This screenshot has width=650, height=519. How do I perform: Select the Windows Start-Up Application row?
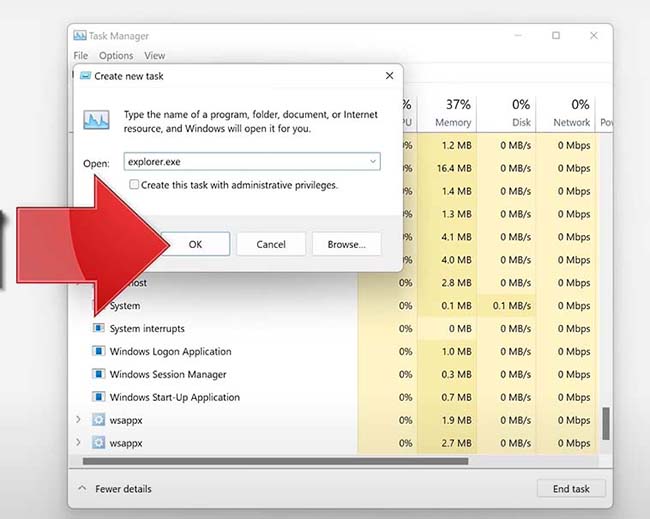(x=334, y=397)
